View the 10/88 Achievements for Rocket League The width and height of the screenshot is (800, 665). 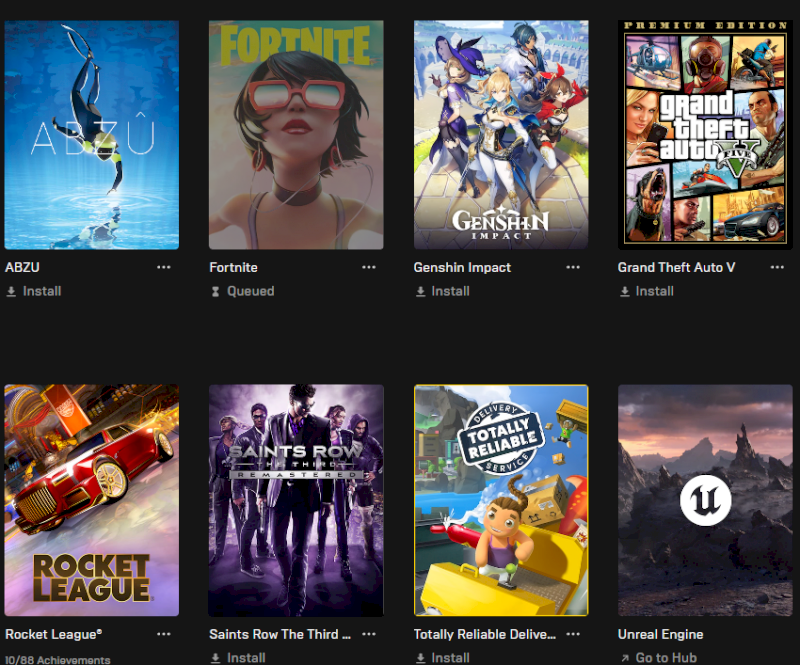(x=58, y=659)
